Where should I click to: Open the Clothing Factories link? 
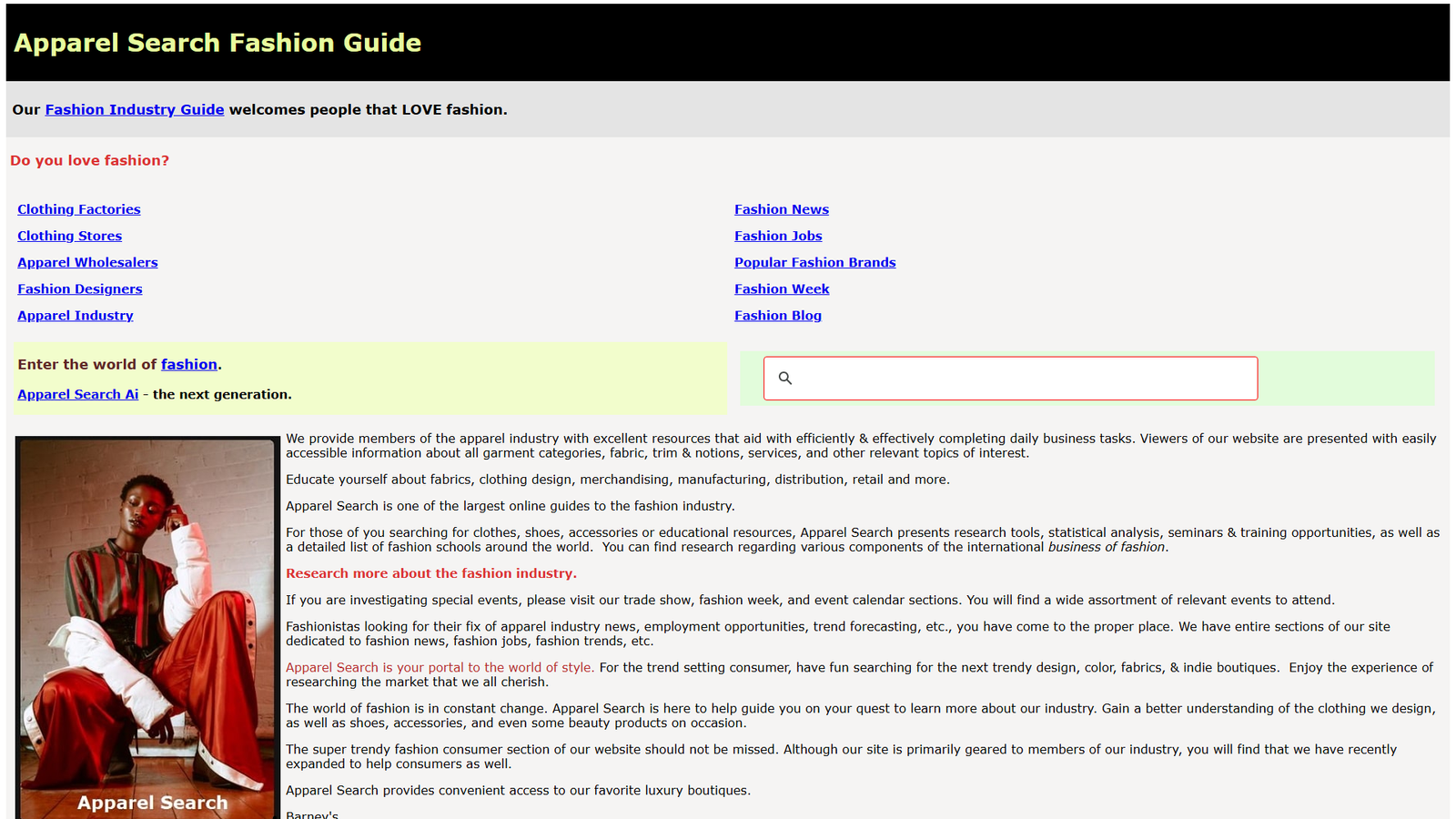79,209
